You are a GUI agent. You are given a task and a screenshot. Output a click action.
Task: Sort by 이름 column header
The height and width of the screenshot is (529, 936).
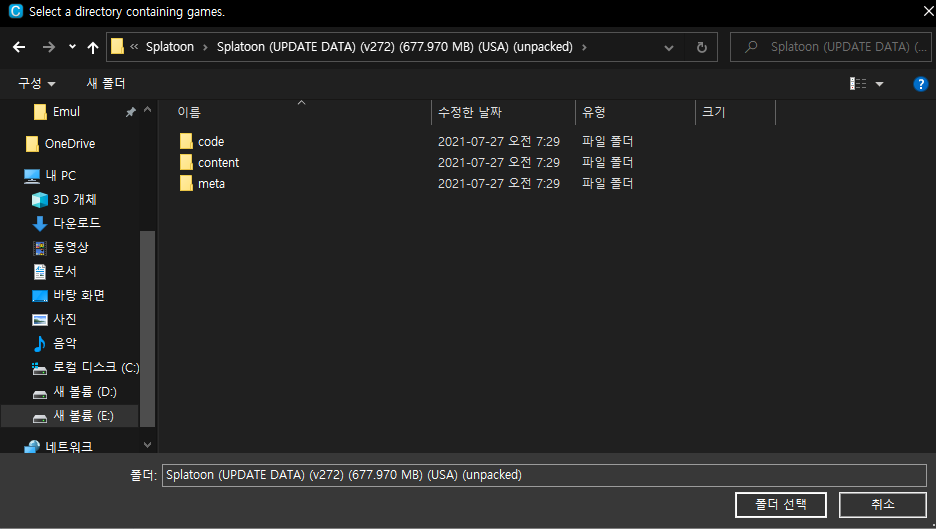tap(189, 112)
